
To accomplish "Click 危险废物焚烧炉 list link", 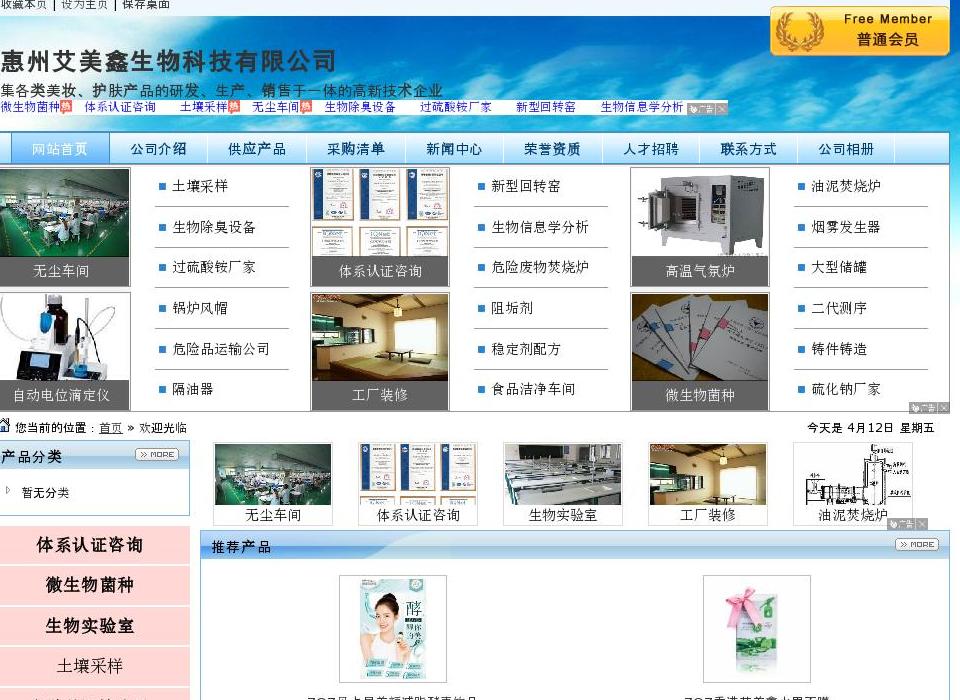I will point(540,267).
